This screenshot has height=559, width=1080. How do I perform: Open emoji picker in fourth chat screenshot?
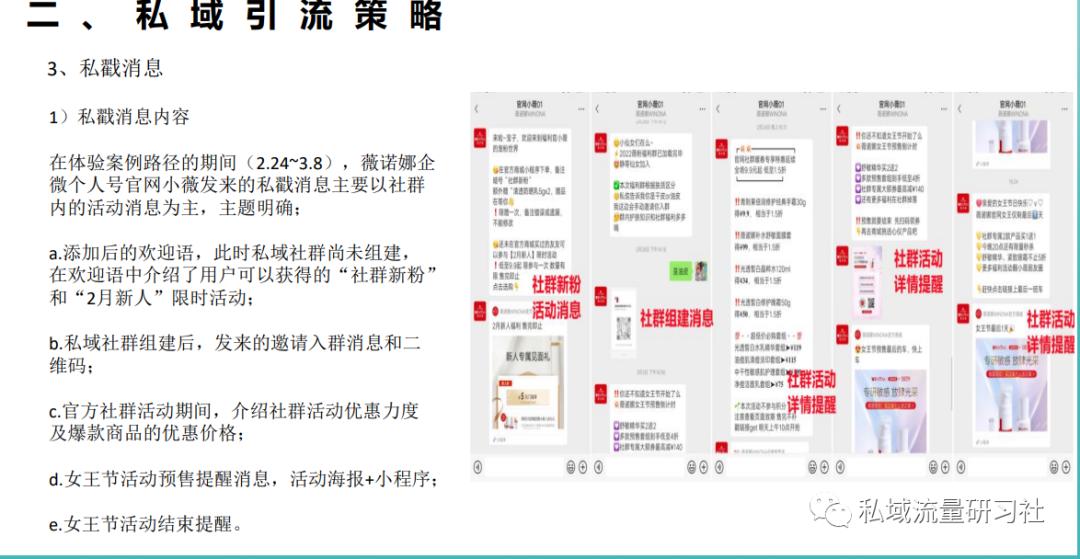coord(933,467)
